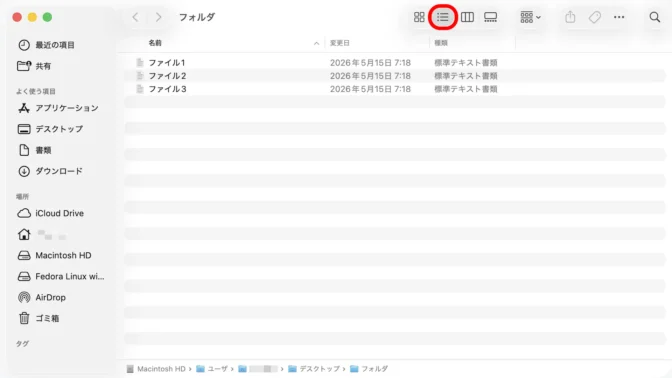Click the 場所 sidebar section heading
The height and width of the screenshot is (378, 672).
(x=22, y=197)
